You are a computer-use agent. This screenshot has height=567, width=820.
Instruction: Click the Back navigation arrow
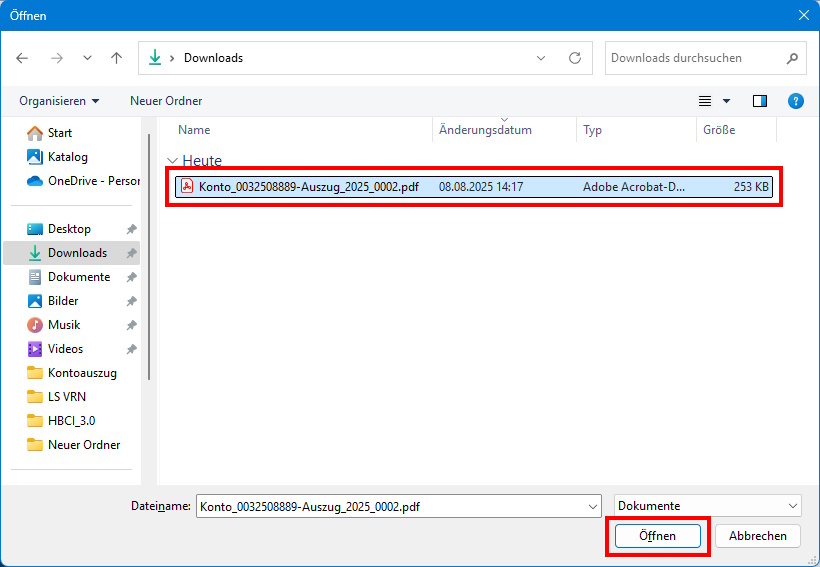coord(22,58)
